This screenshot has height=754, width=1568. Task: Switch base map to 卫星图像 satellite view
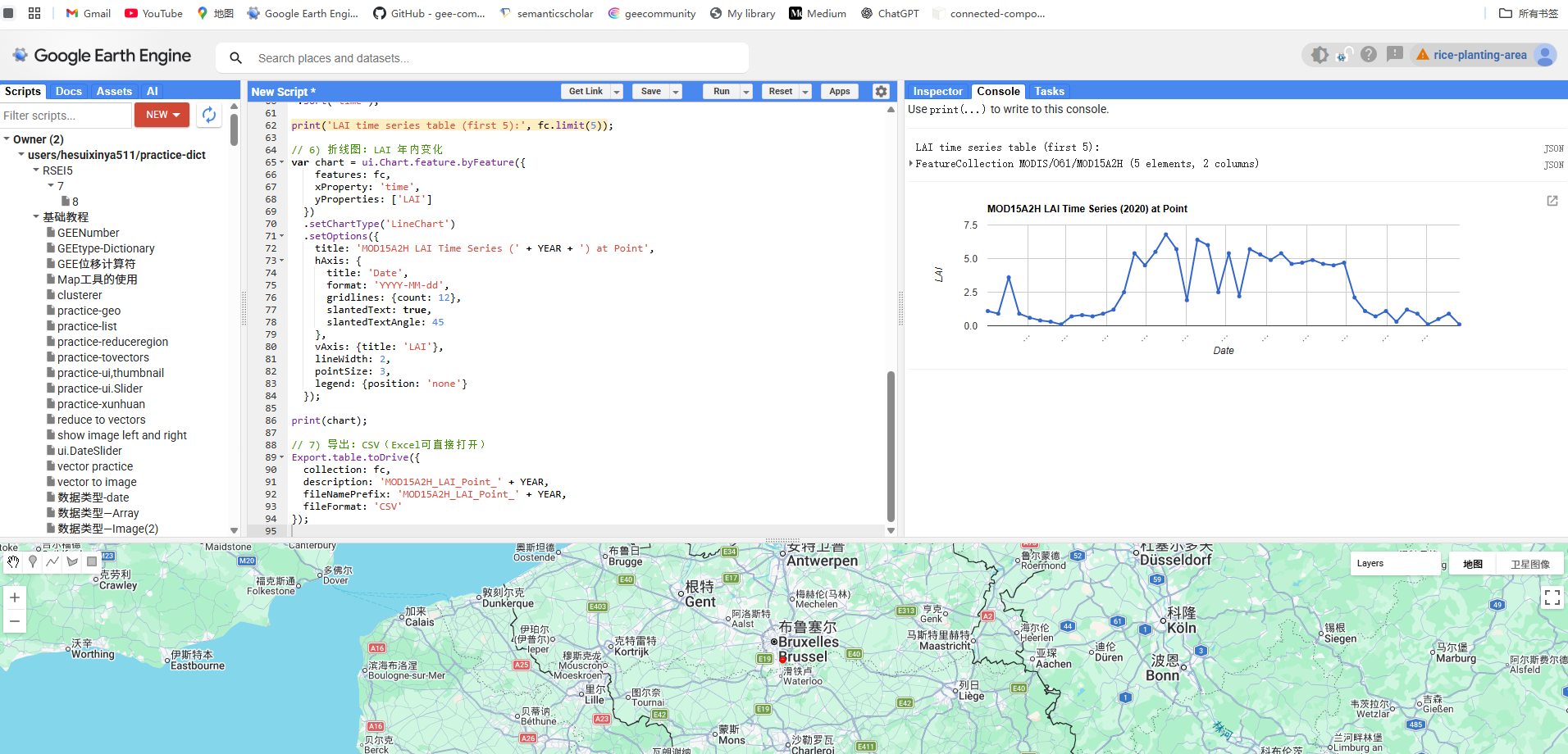pyautogui.click(x=1529, y=564)
